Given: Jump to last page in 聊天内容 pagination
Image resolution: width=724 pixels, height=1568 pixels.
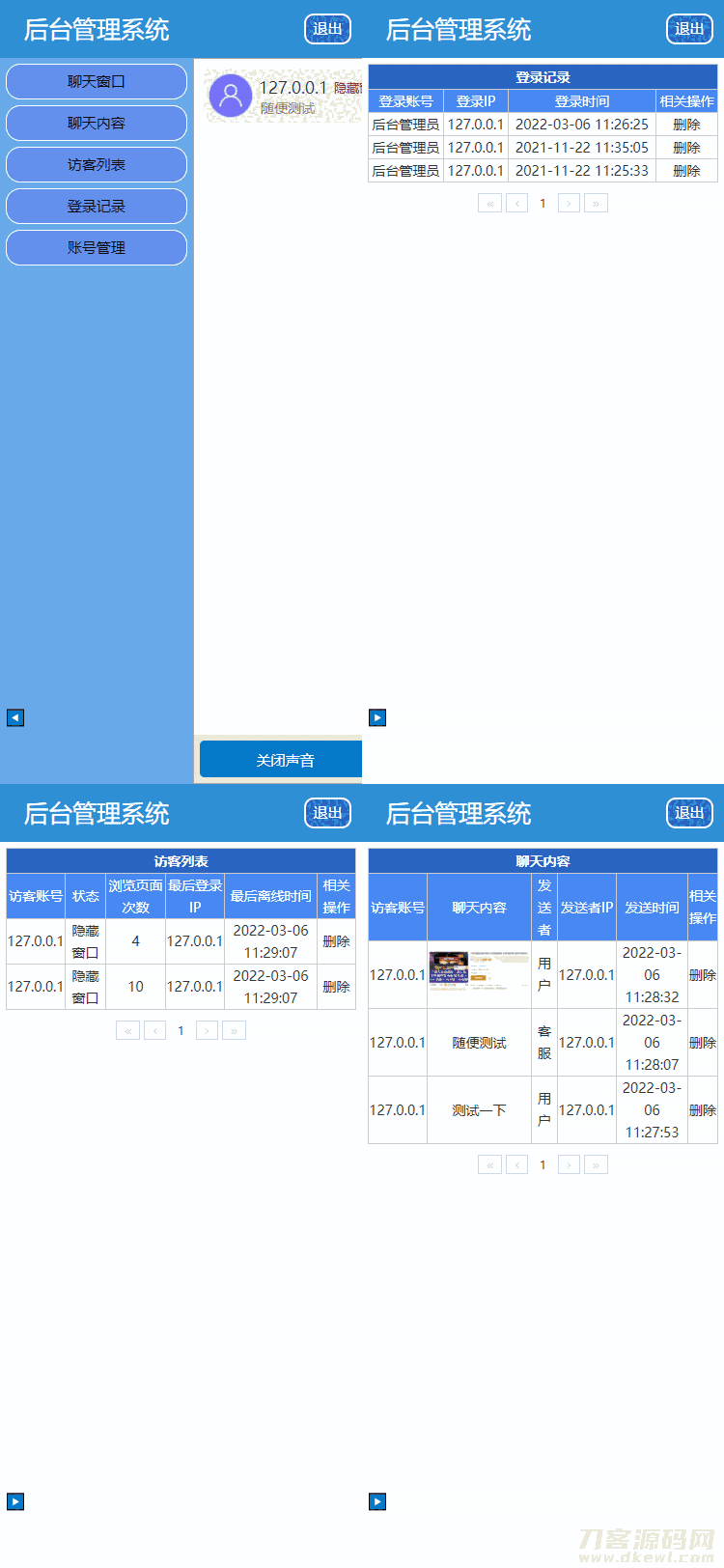Looking at the screenshot, I should click(x=596, y=1164).
